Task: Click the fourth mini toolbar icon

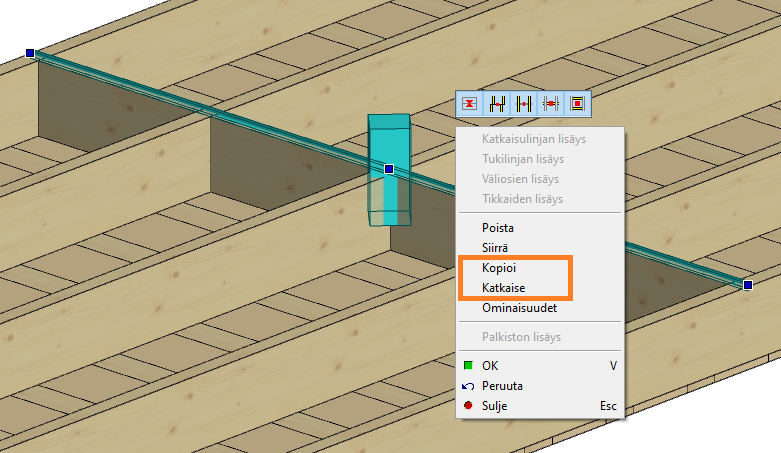Action: (550, 103)
